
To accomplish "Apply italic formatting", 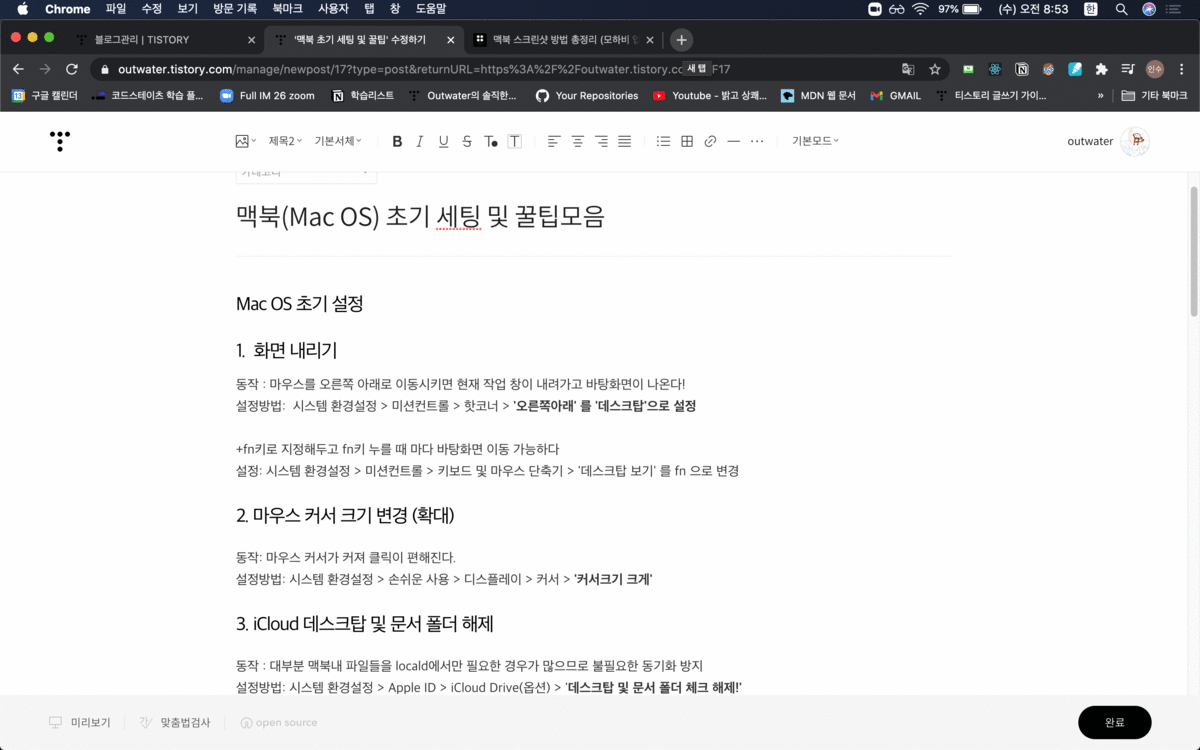I will click(x=420, y=142).
